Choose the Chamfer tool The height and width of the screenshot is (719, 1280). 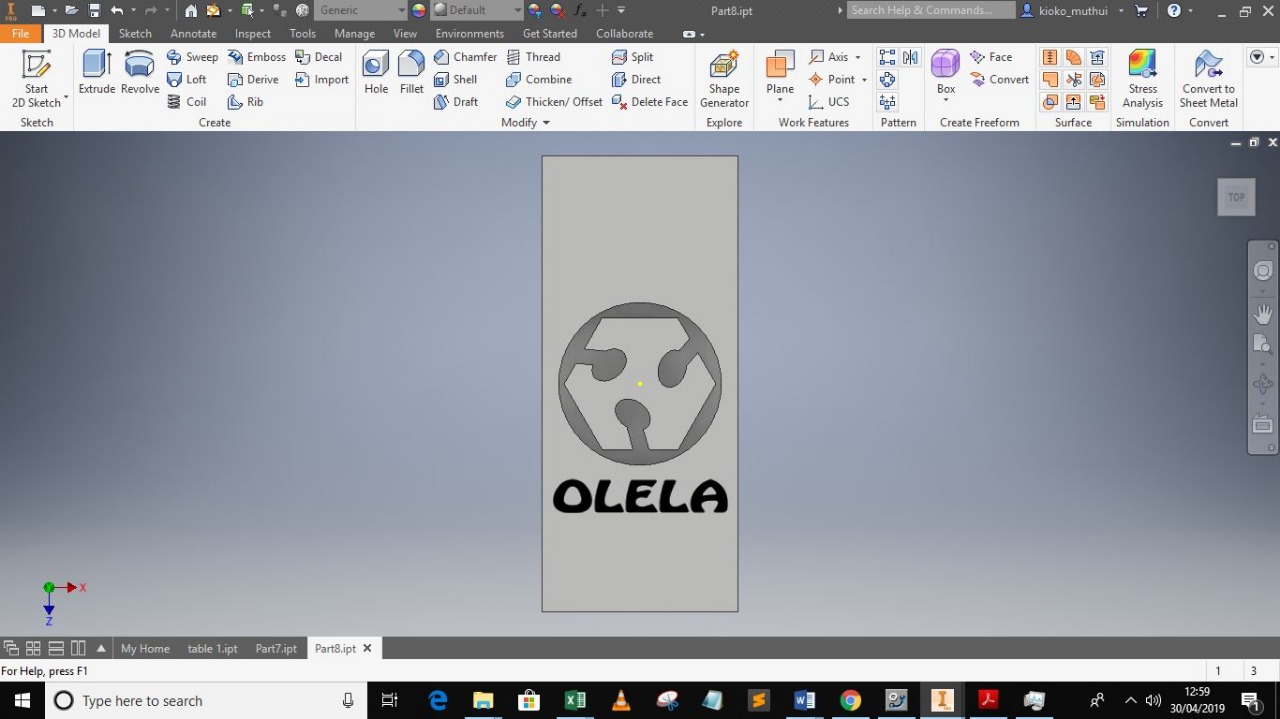point(465,57)
